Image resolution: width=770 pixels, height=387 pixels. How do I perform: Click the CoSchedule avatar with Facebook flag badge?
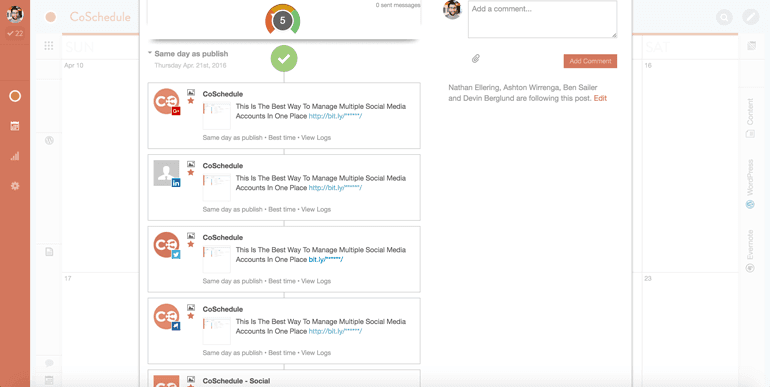(166, 317)
